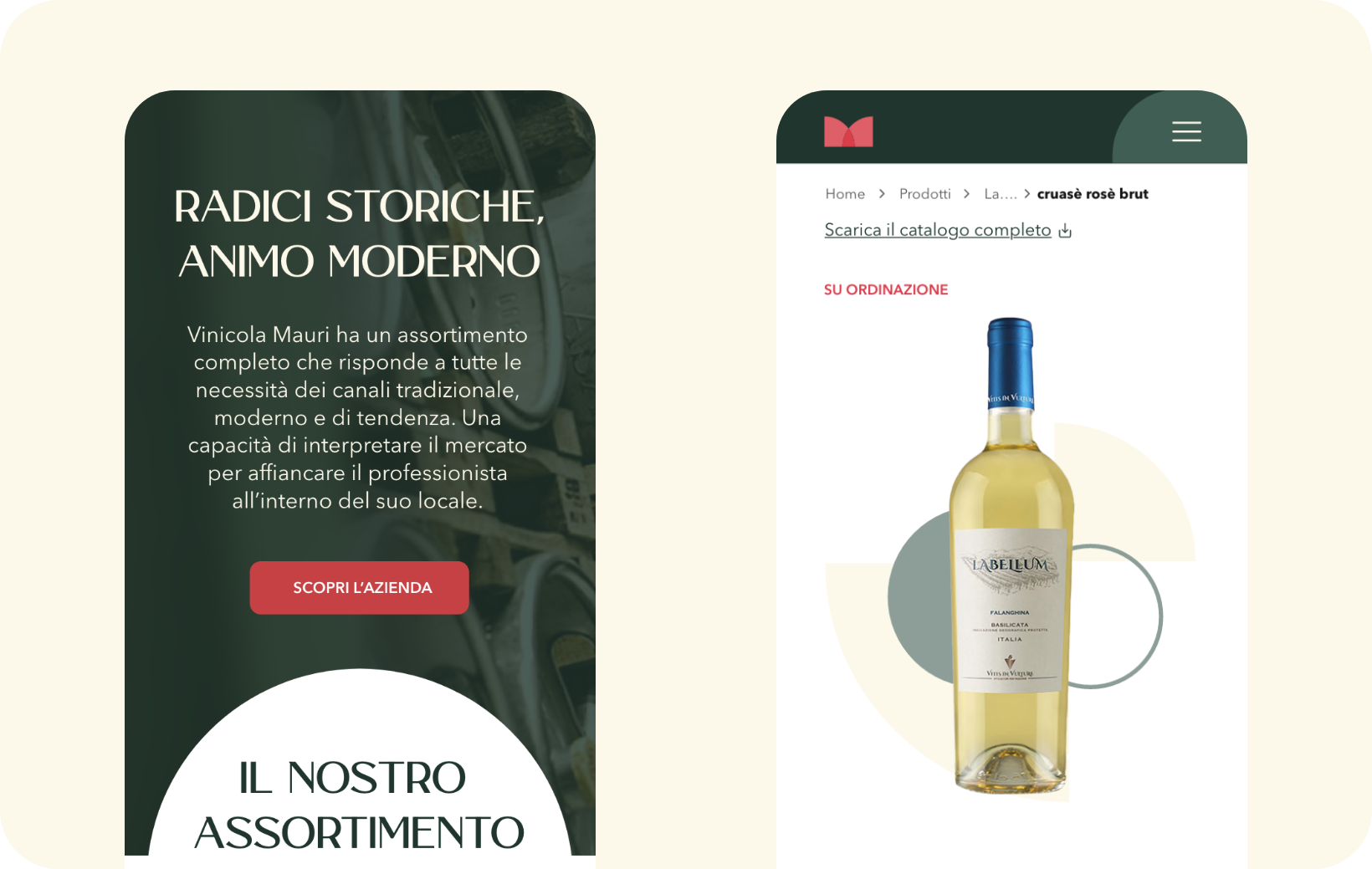Select the cruasè rosè brut breadcrumb
This screenshot has width=1372, height=869.
coord(1093,194)
